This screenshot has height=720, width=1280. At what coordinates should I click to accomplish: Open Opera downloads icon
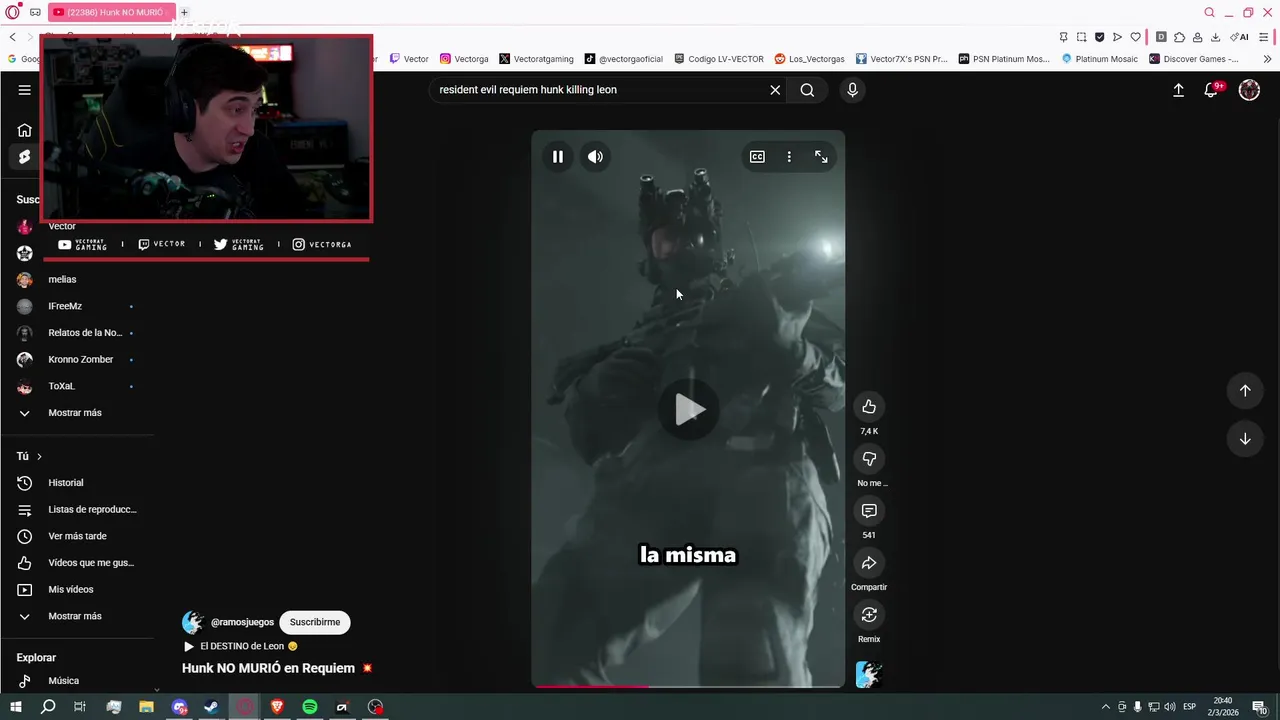pos(1215,37)
